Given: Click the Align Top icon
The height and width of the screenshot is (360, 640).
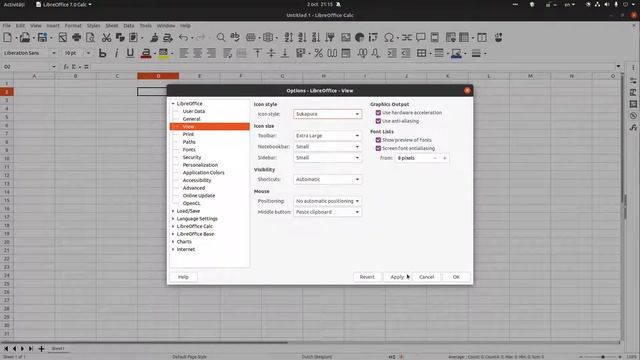Looking at the screenshot, I should (x=258, y=53).
